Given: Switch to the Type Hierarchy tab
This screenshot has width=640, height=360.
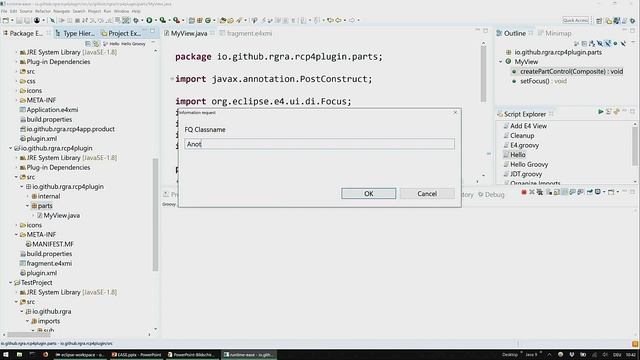Looking at the screenshot, I should click(75, 33).
